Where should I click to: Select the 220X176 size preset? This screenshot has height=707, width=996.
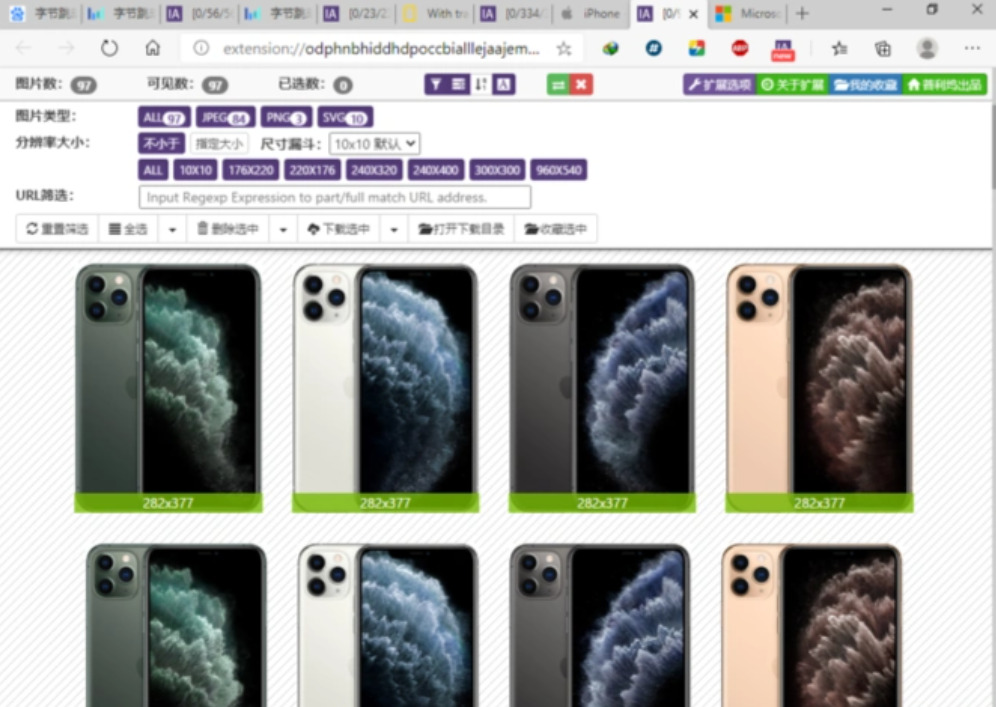[312, 170]
